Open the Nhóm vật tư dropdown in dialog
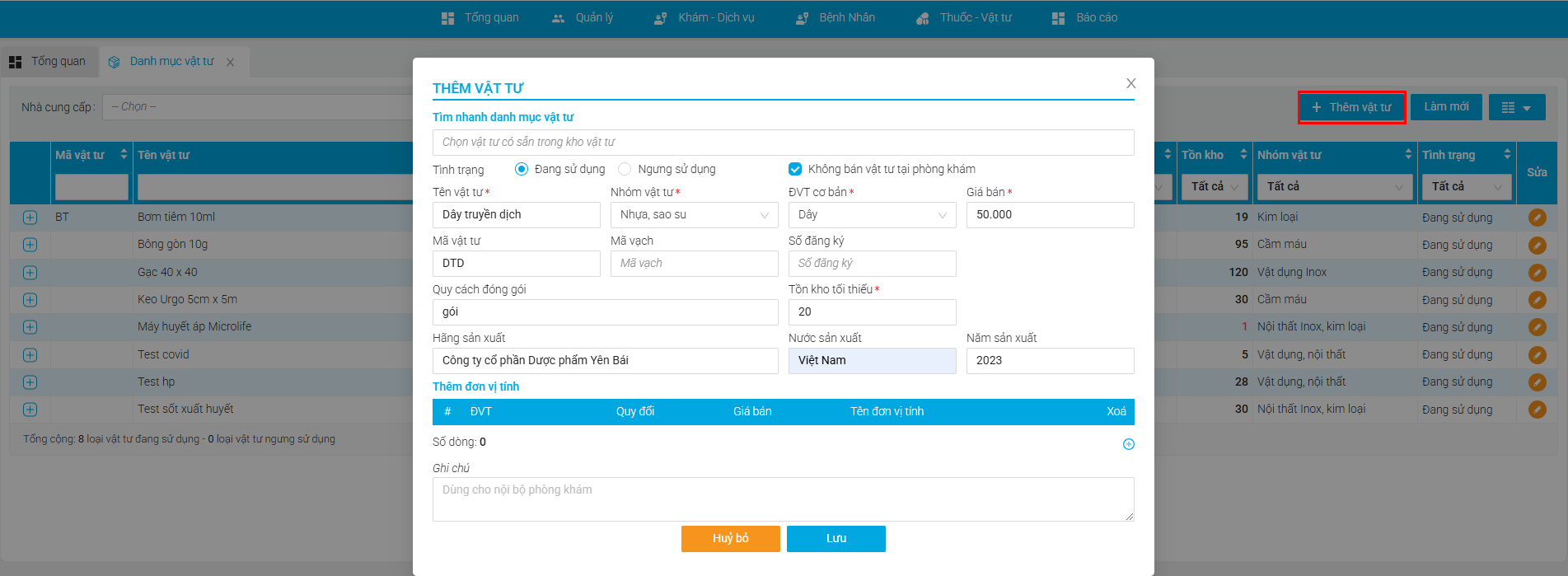 (x=695, y=215)
